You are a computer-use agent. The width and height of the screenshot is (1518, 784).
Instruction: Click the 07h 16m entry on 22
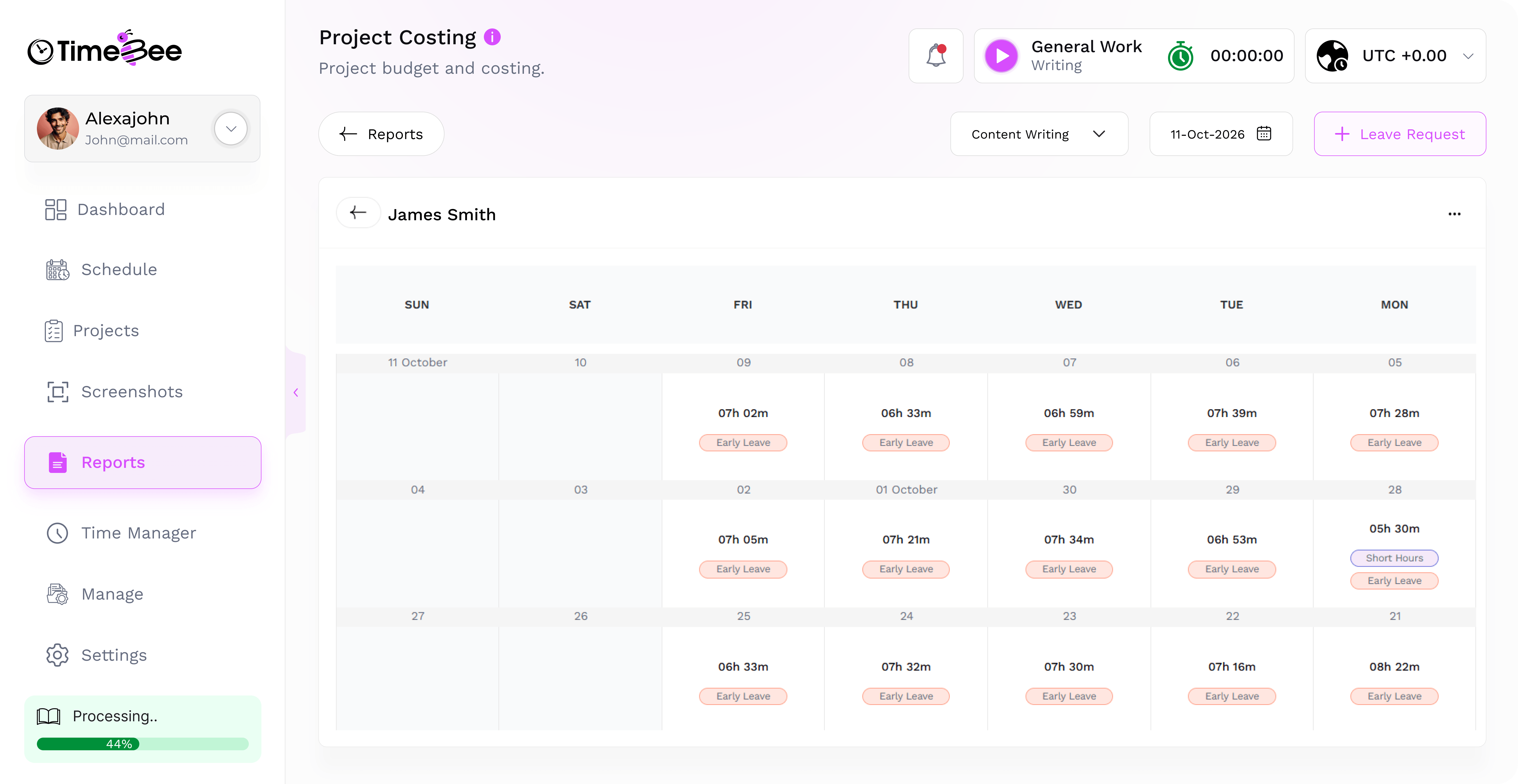tap(1232, 667)
